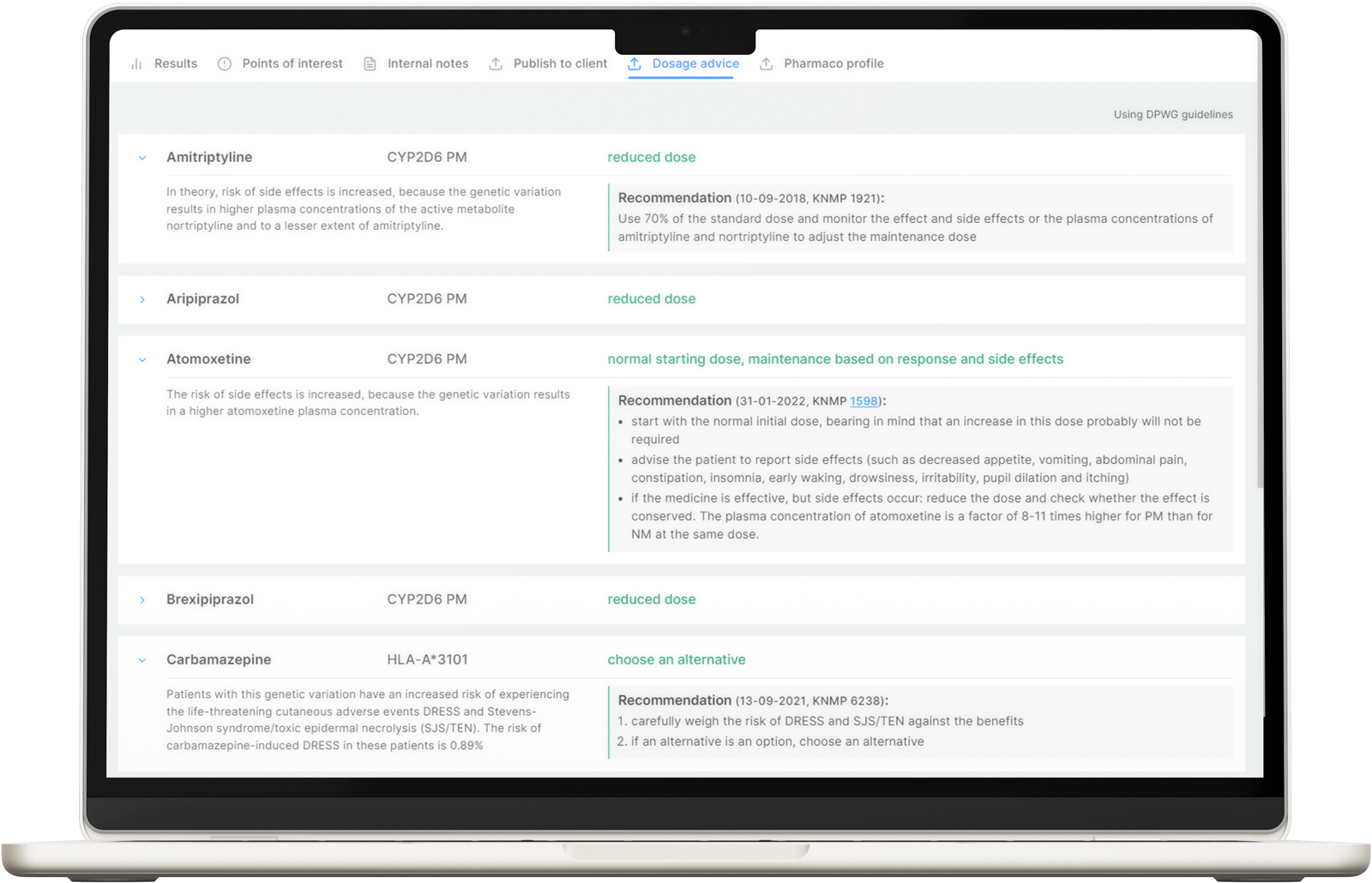Image resolution: width=1372 pixels, height=883 pixels.
Task: Click the Internal notes document icon
Action: click(370, 64)
